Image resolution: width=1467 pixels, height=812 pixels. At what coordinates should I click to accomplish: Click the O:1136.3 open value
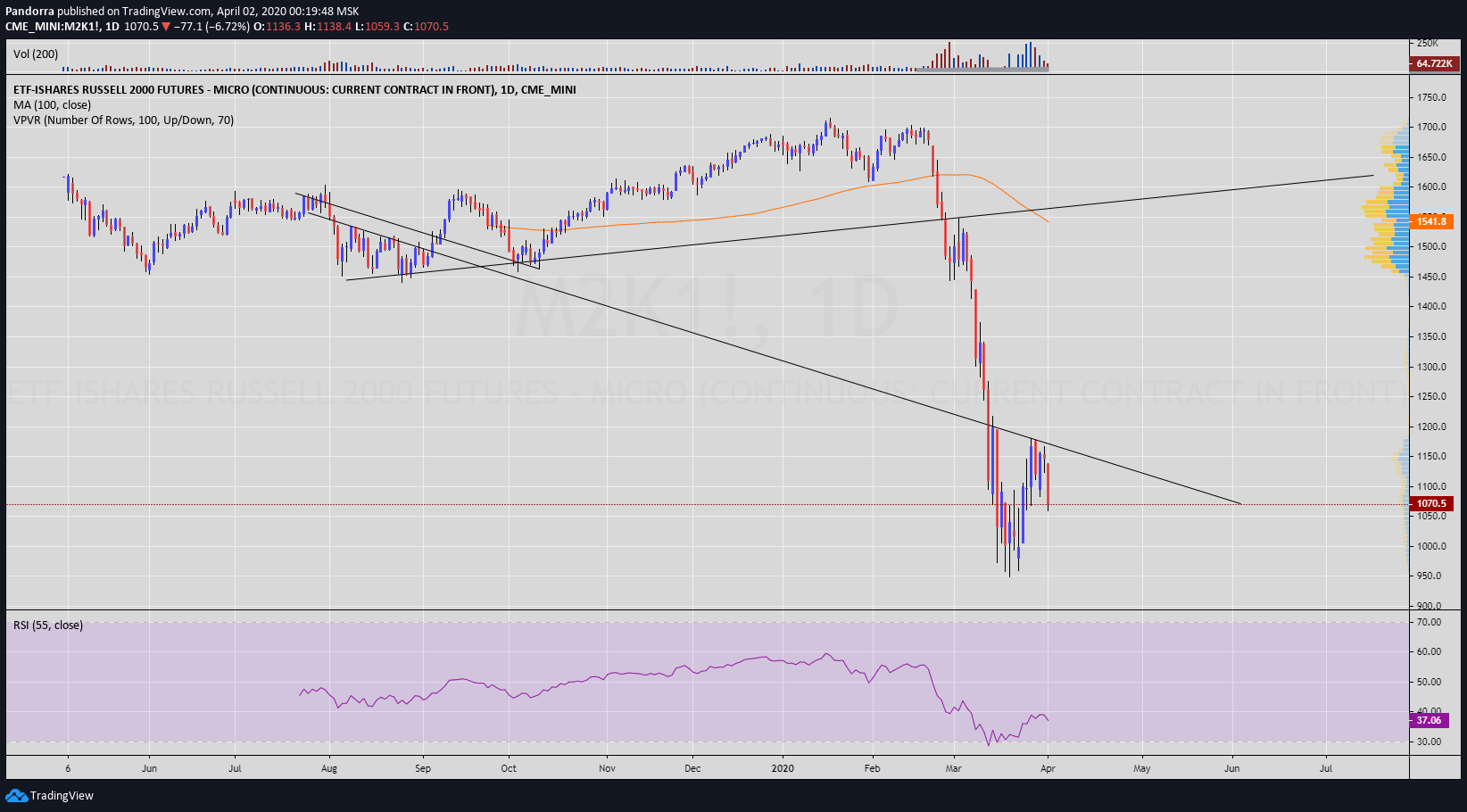coord(277,27)
